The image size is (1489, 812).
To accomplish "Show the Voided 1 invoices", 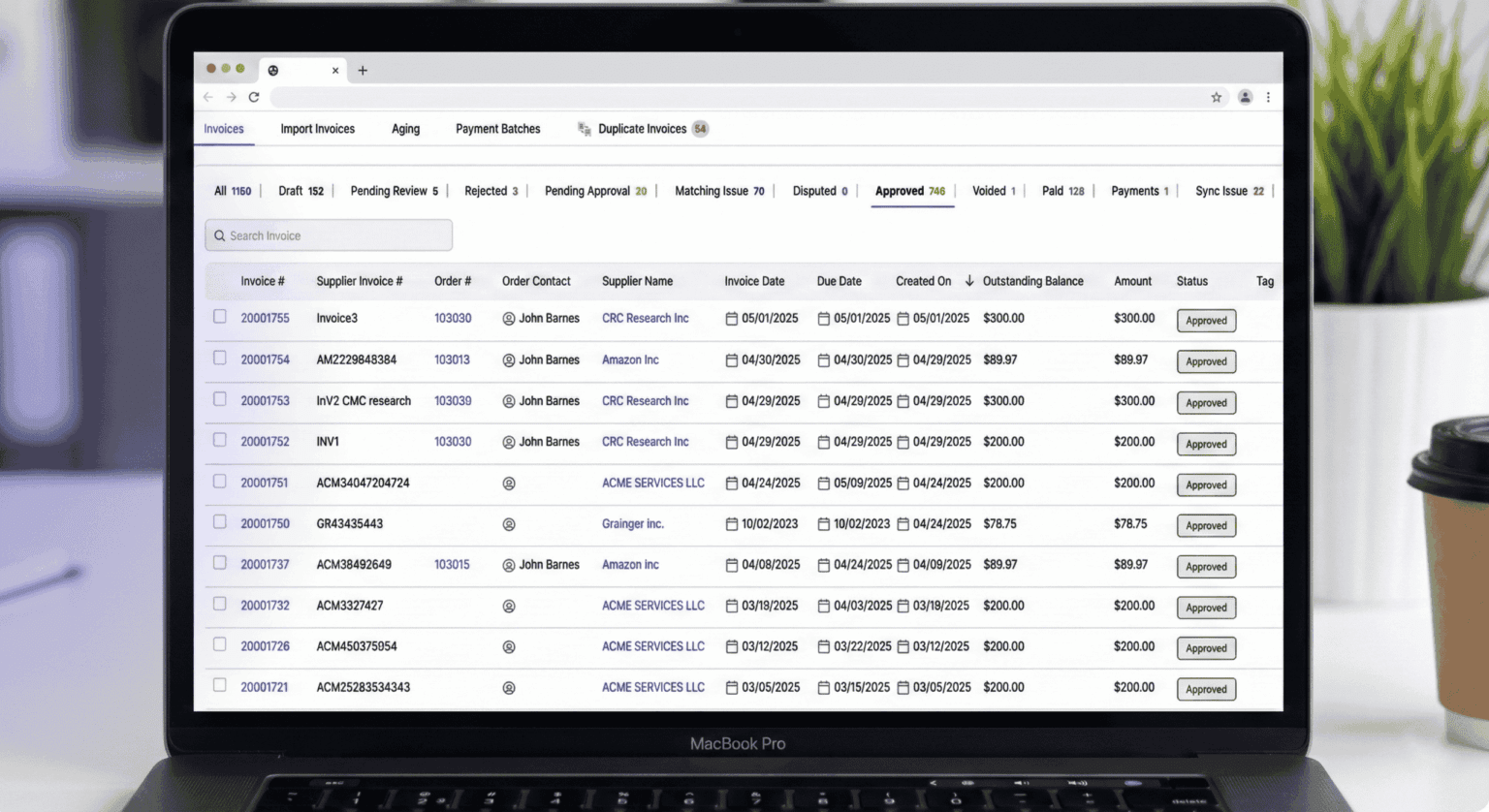I will pyautogui.click(x=995, y=191).
